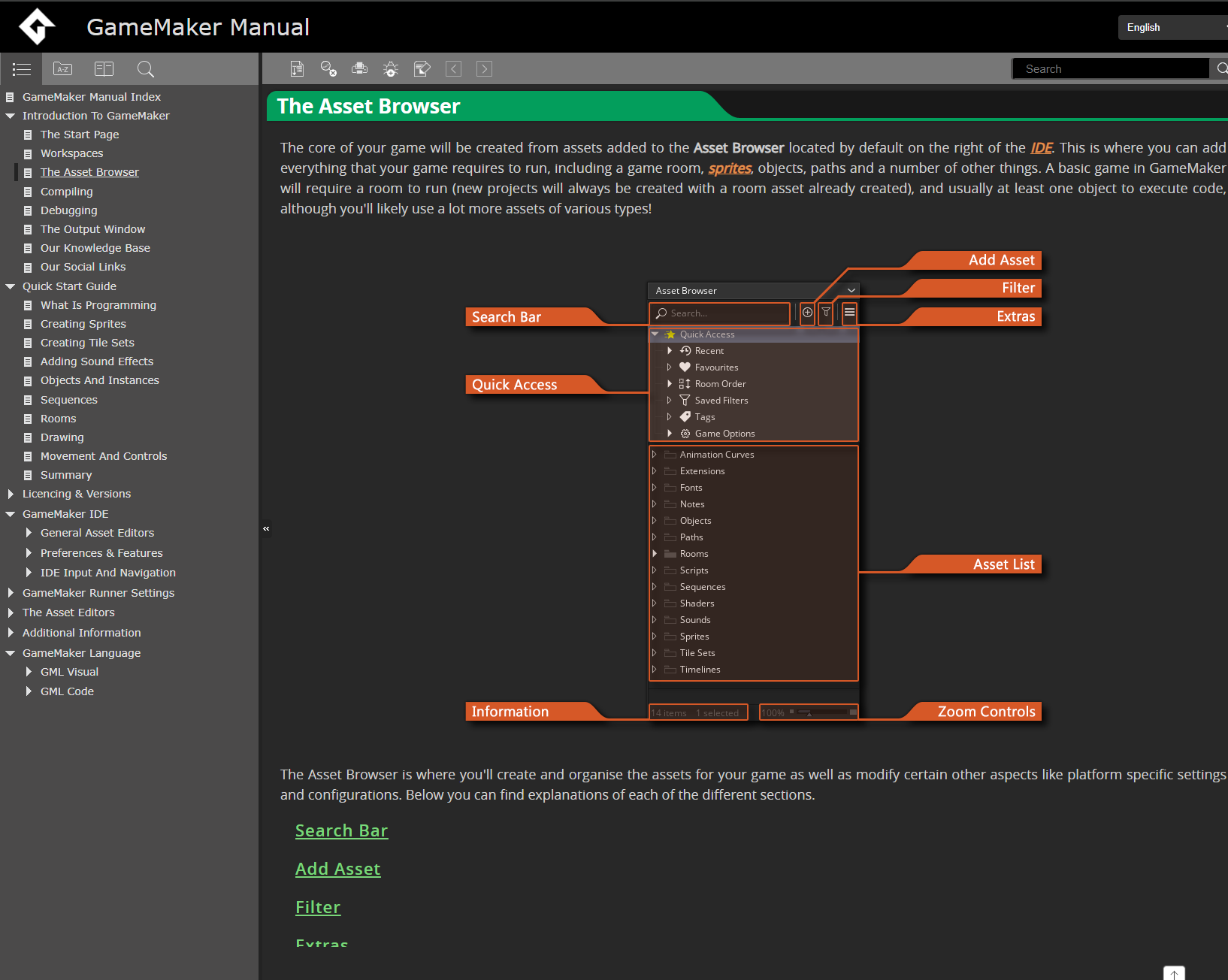Open the English language dropdown
Screen dimensions: 1228x980
[1172, 27]
